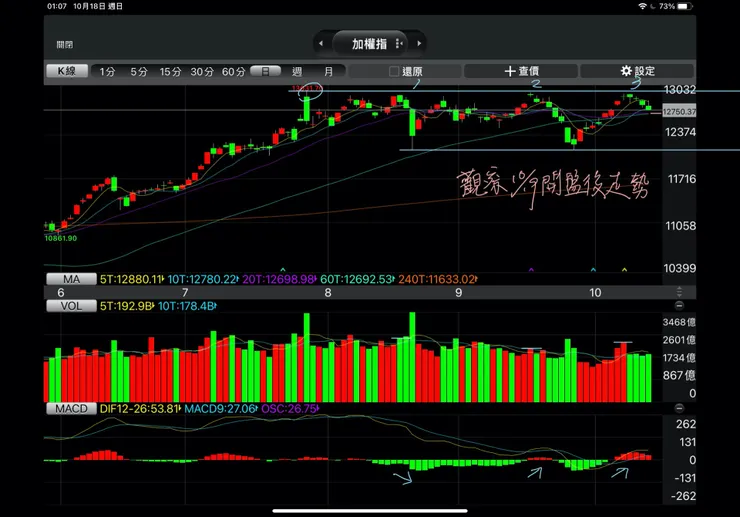Select the MACD9:27.06 value
This screenshot has width=740, height=517.
[x=221, y=408]
